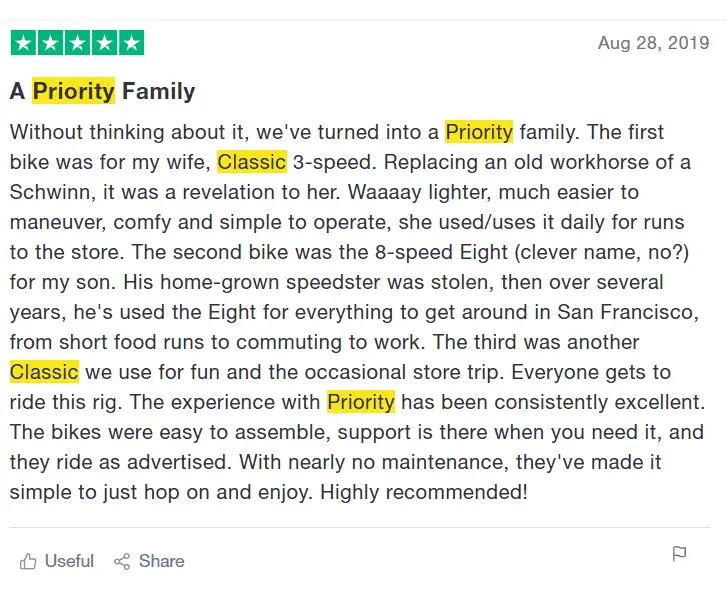The width and height of the screenshot is (727, 601).
Task: Select the fifth green rating star
Action: 132,43
